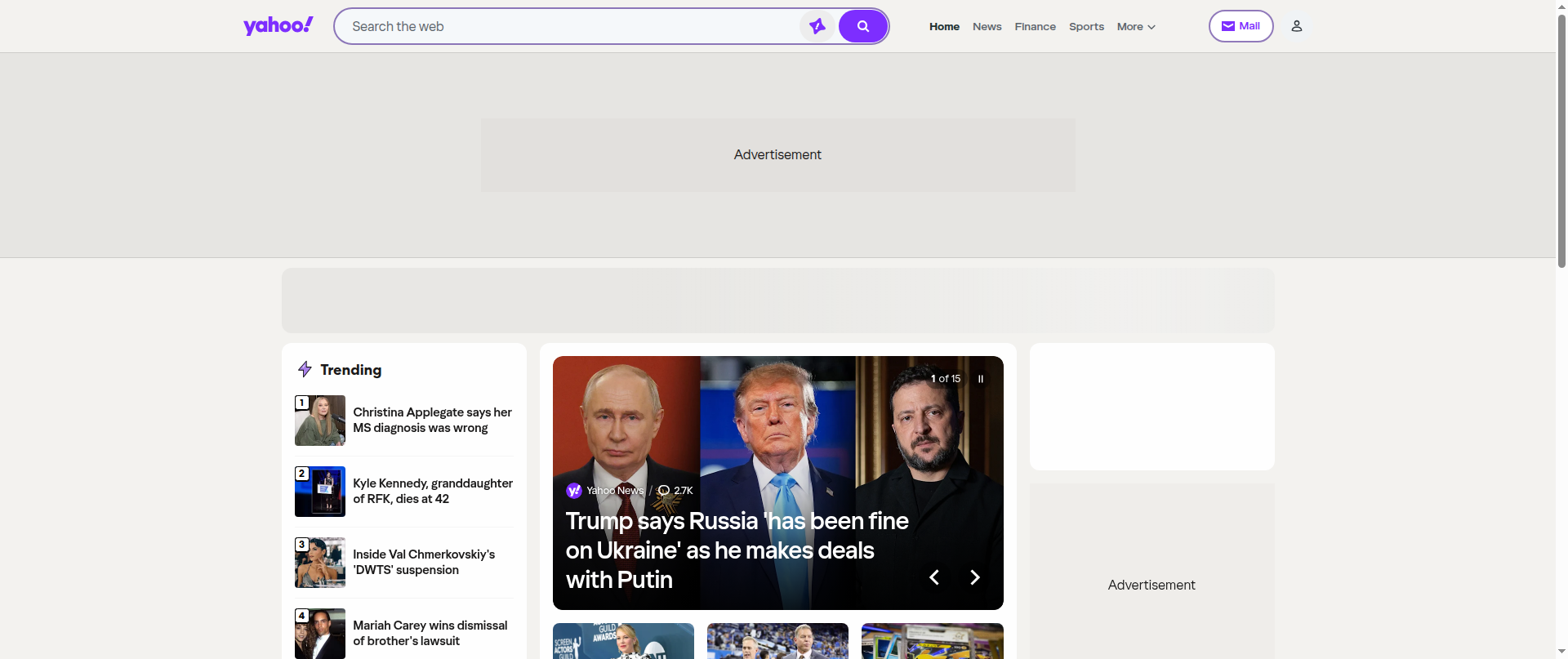Expand the More navigation dropdown
This screenshot has height=659, width=1568.
point(1136,27)
